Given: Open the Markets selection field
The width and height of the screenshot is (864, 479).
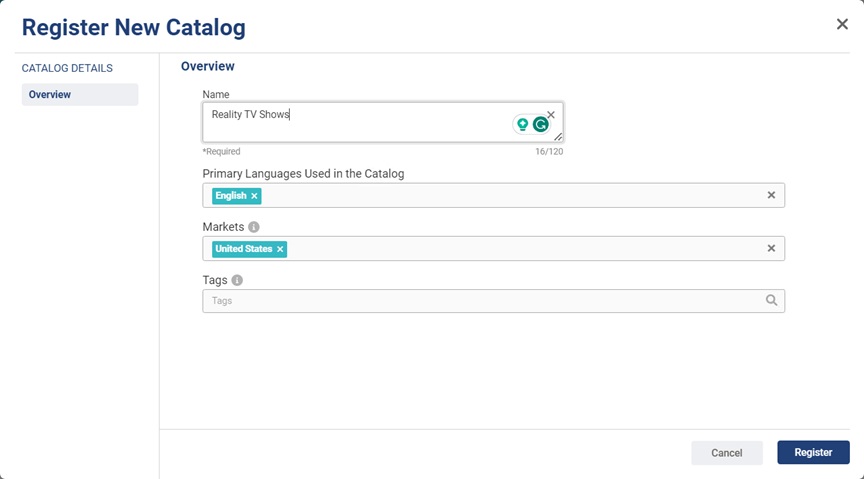Looking at the screenshot, I should point(493,249).
